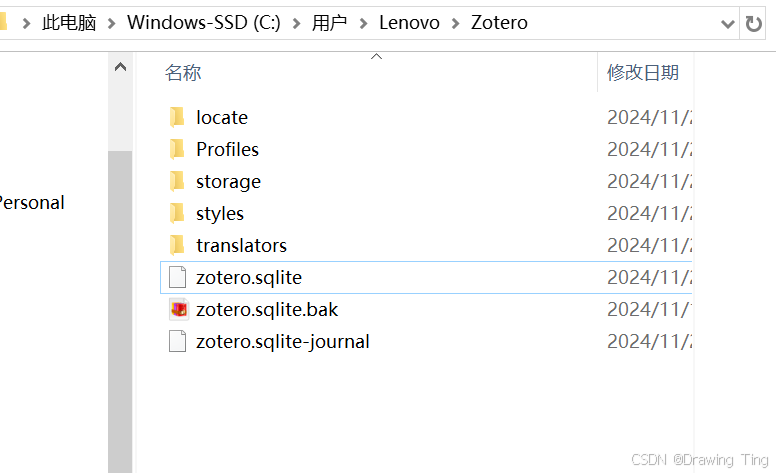Select the styles folder name
This screenshot has width=776, height=473.
coord(220,214)
